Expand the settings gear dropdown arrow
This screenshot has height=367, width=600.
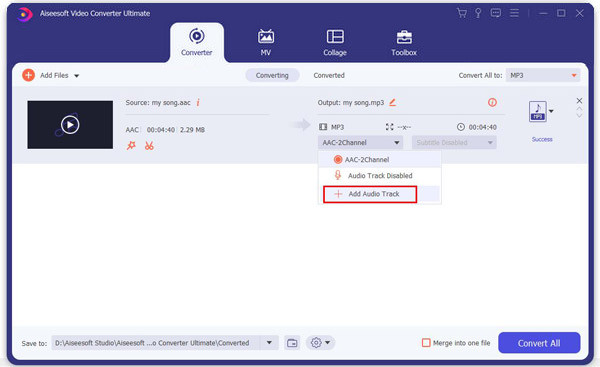328,343
